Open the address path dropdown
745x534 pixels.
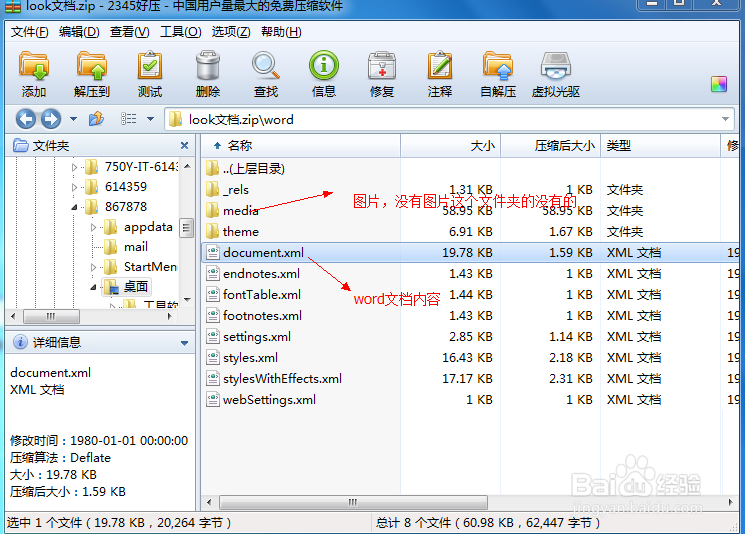click(725, 119)
